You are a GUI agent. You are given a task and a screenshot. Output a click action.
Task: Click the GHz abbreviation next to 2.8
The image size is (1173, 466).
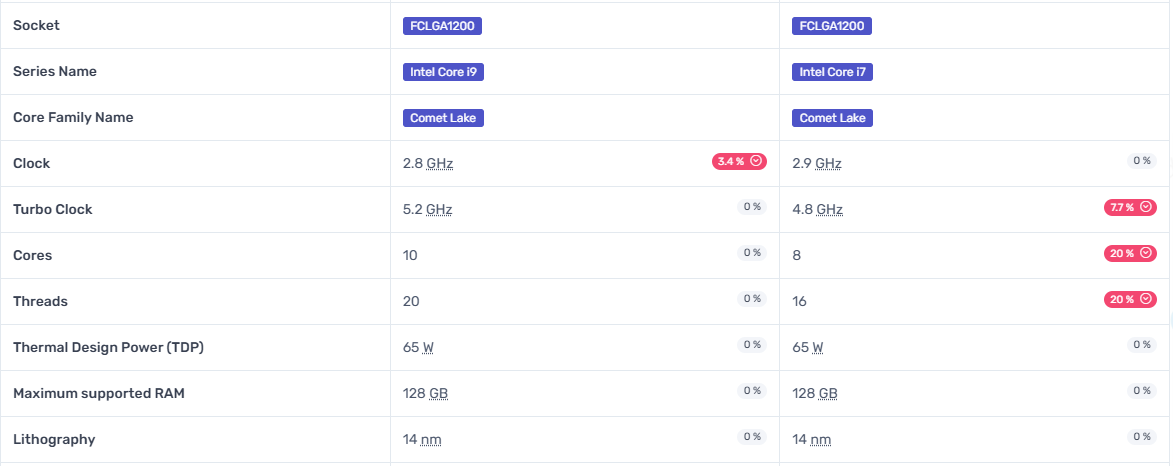[x=440, y=163]
